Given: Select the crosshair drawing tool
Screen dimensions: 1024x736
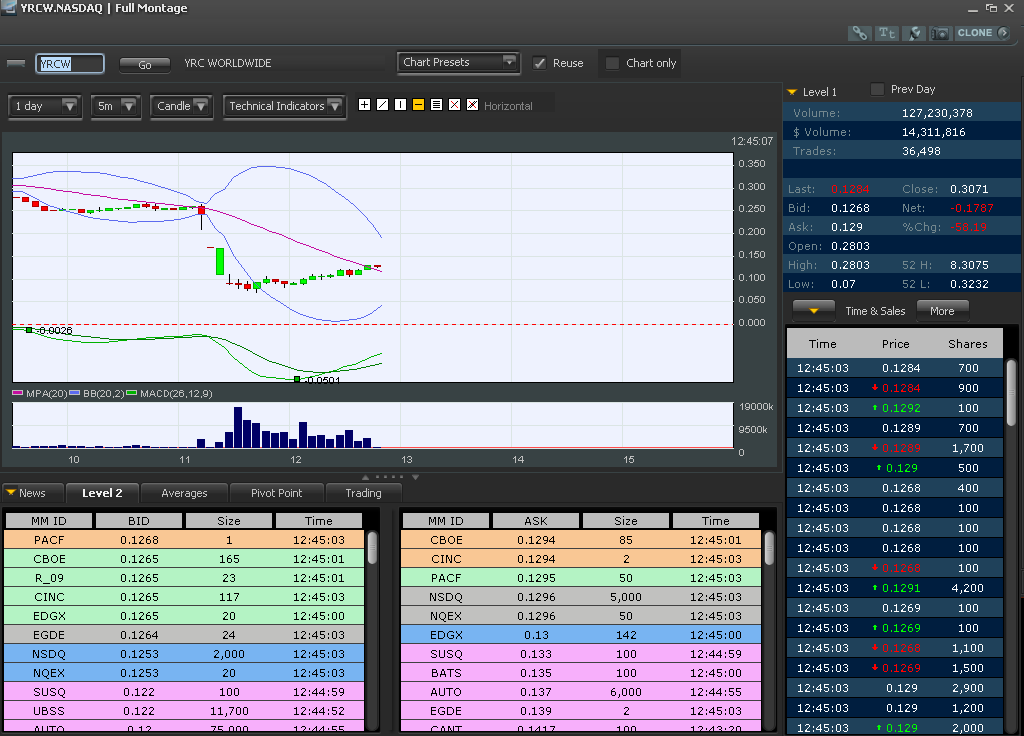Looking at the screenshot, I should (x=364, y=104).
